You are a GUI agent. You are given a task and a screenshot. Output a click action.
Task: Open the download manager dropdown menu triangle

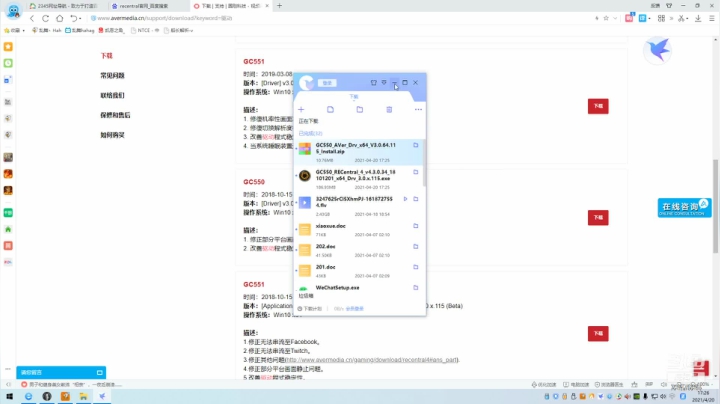click(384, 83)
